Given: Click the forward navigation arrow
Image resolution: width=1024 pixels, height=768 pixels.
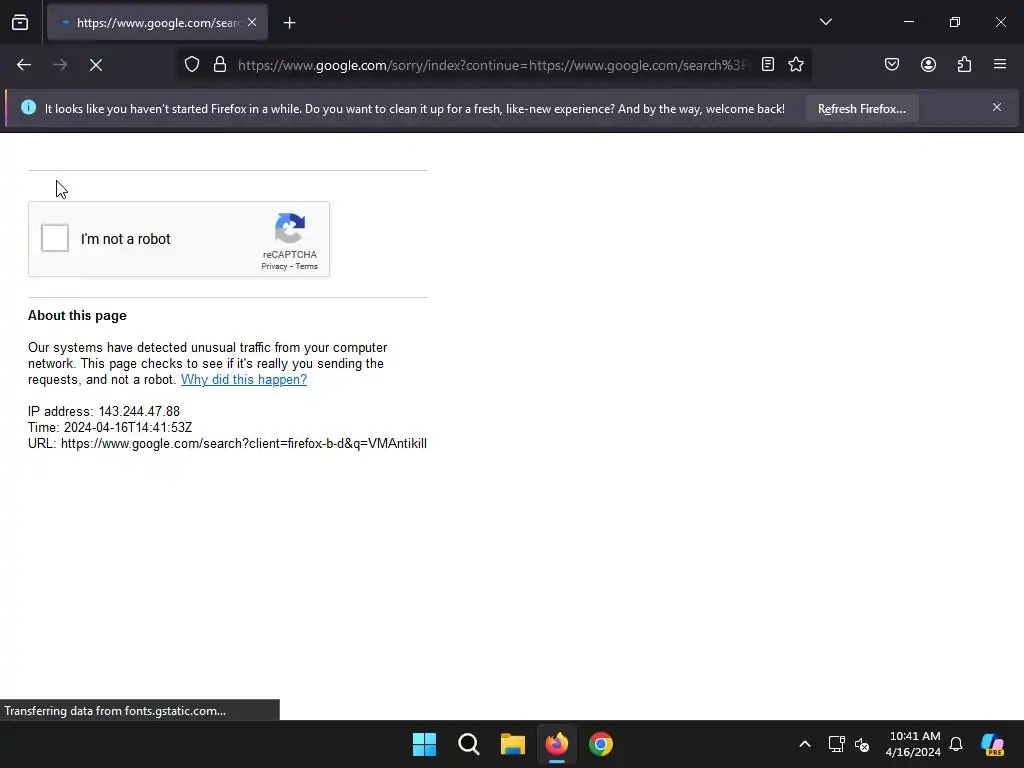Looking at the screenshot, I should [x=60, y=65].
